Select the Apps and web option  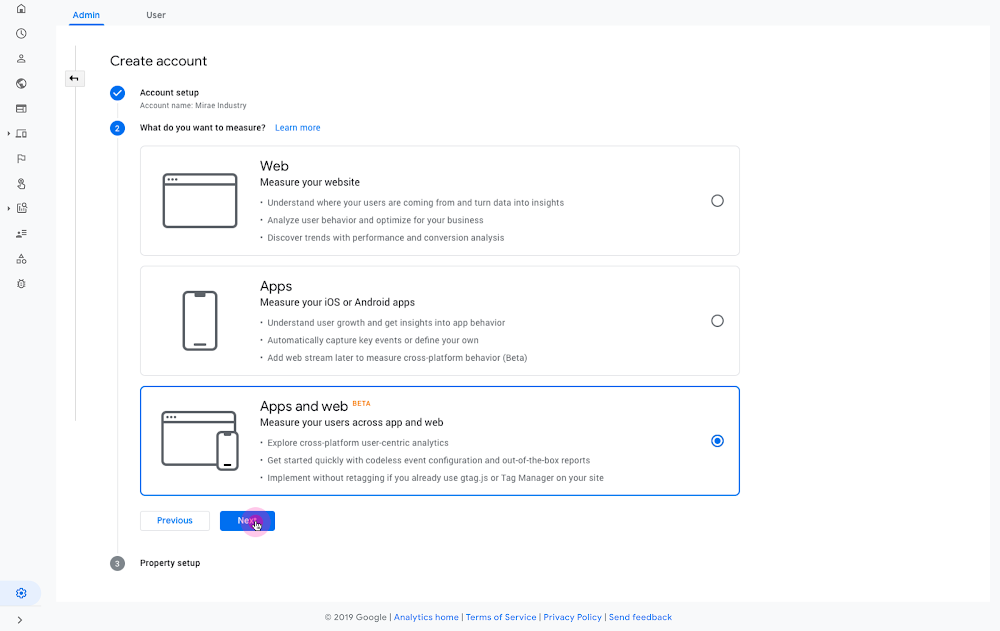click(717, 440)
